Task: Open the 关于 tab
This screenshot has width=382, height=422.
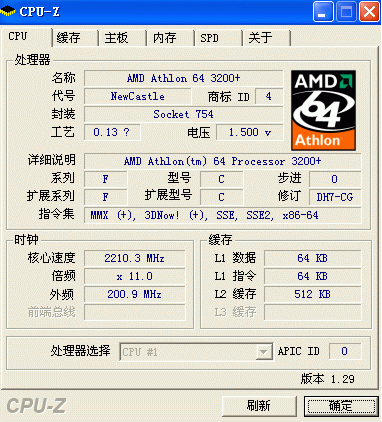Action: pyautogui.click(x=267, y=38)
